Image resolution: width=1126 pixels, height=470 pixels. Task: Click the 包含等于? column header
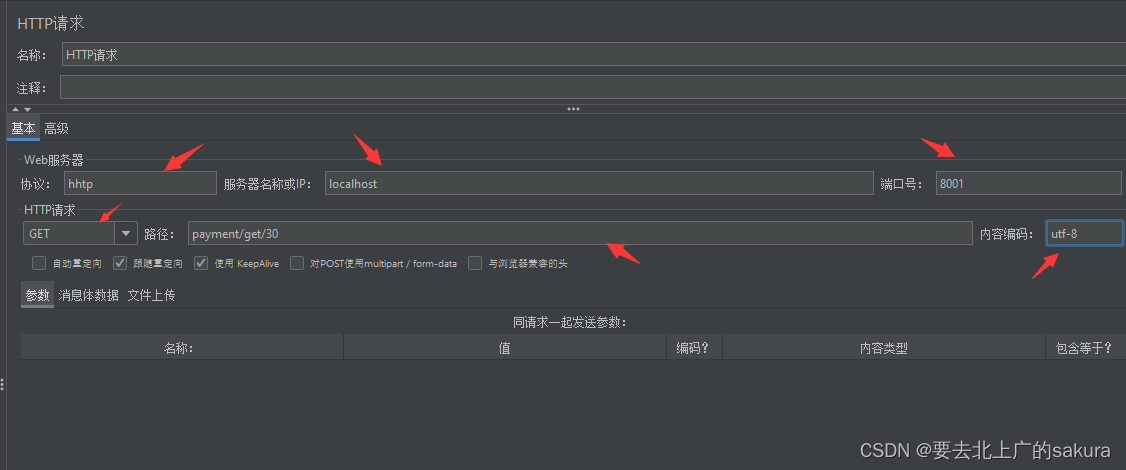click(1084, 348)
